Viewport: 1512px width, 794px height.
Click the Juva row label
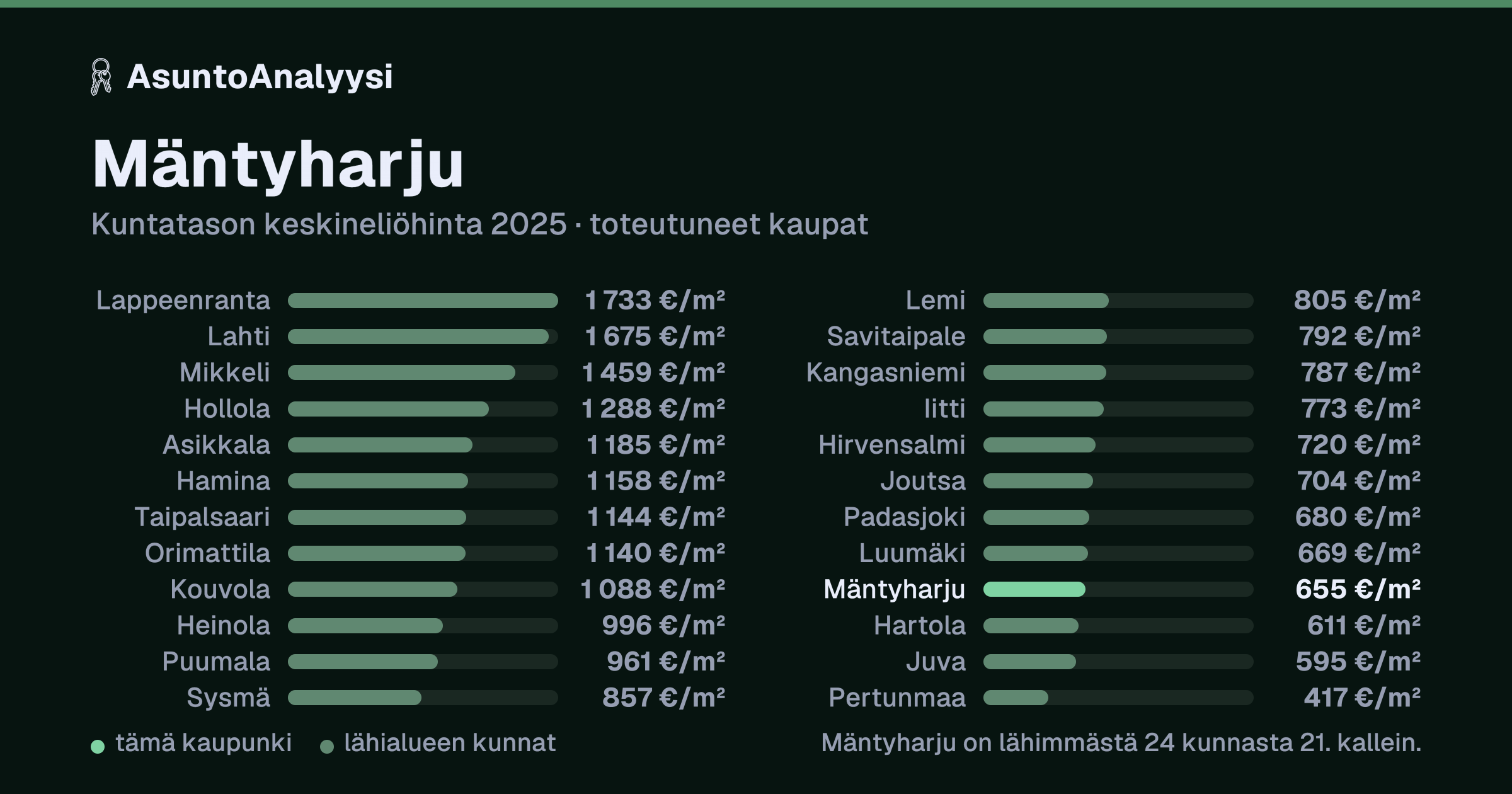click(x=936, y=662)
